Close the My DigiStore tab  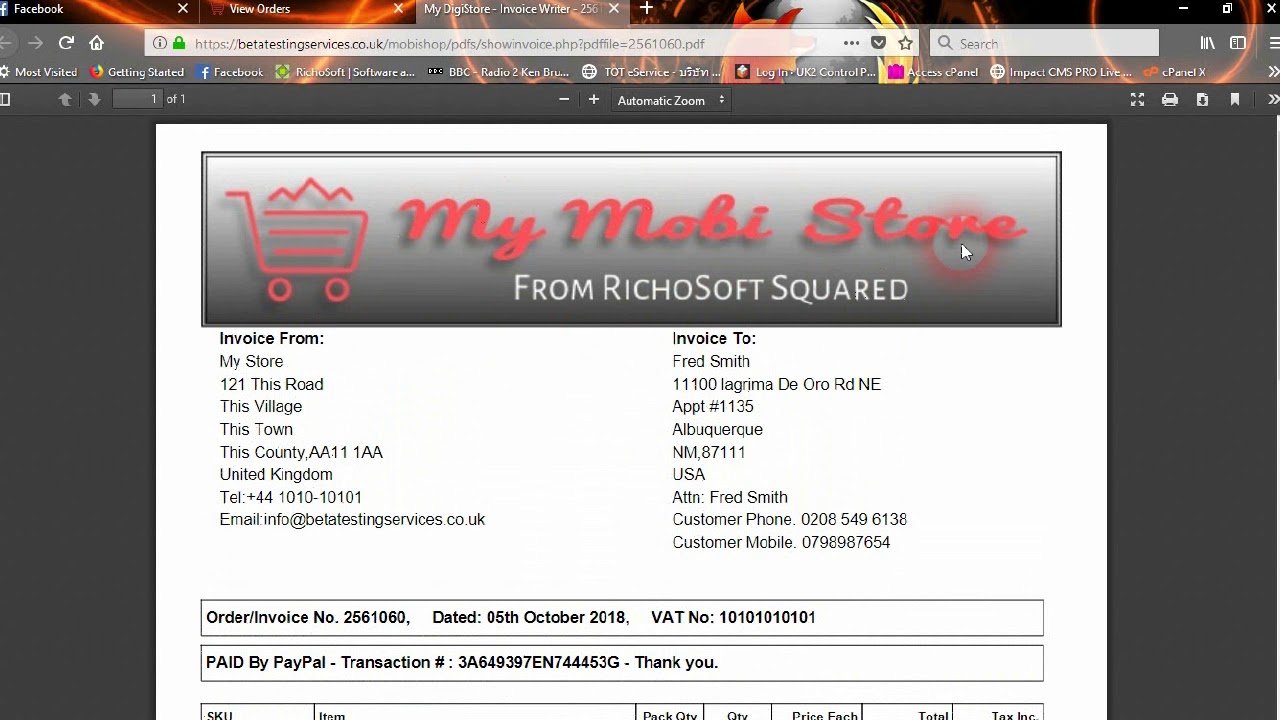(614, 8)
